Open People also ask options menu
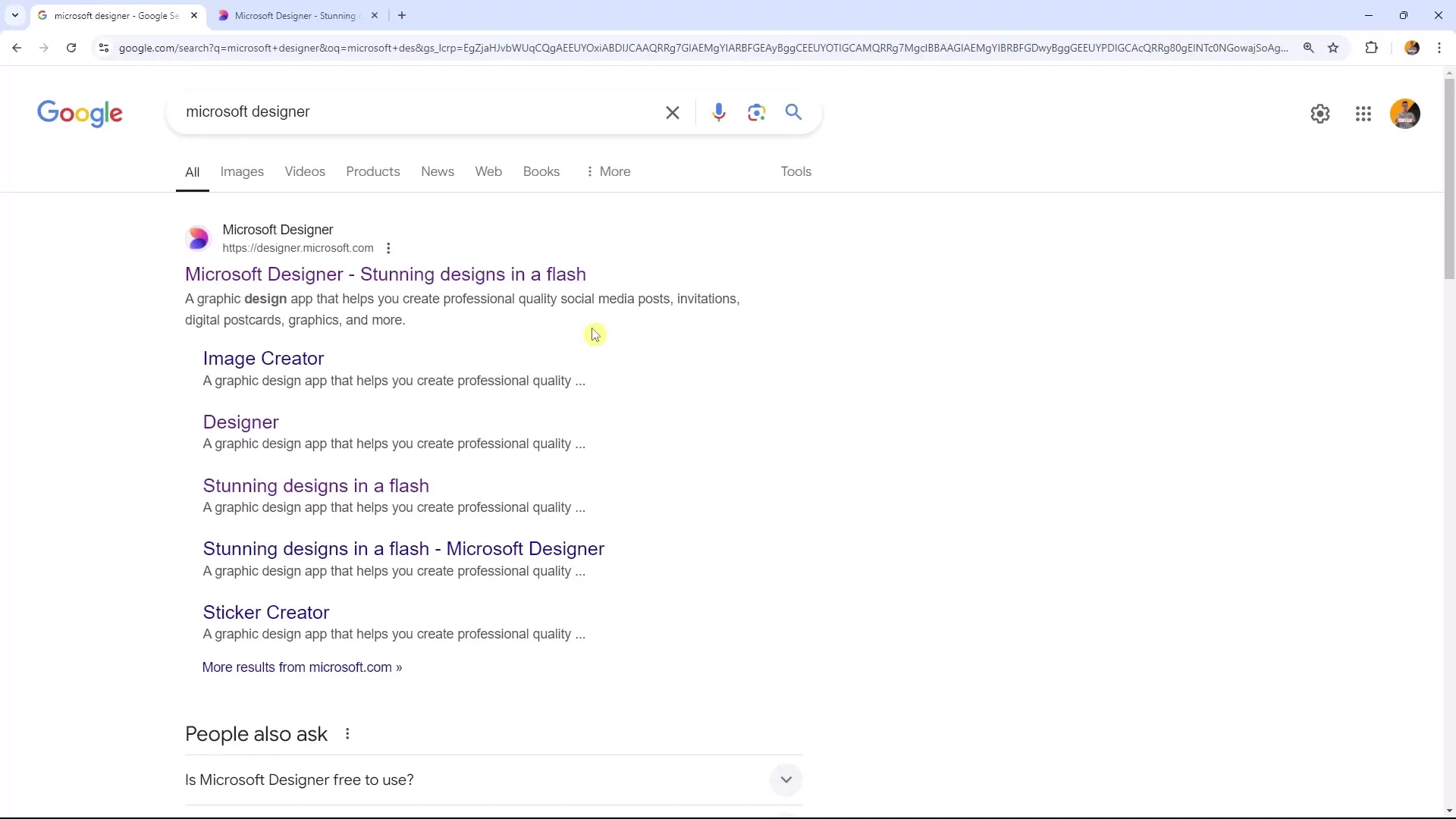This screenshot has width=1456, height=819. (x=347, y=734)
